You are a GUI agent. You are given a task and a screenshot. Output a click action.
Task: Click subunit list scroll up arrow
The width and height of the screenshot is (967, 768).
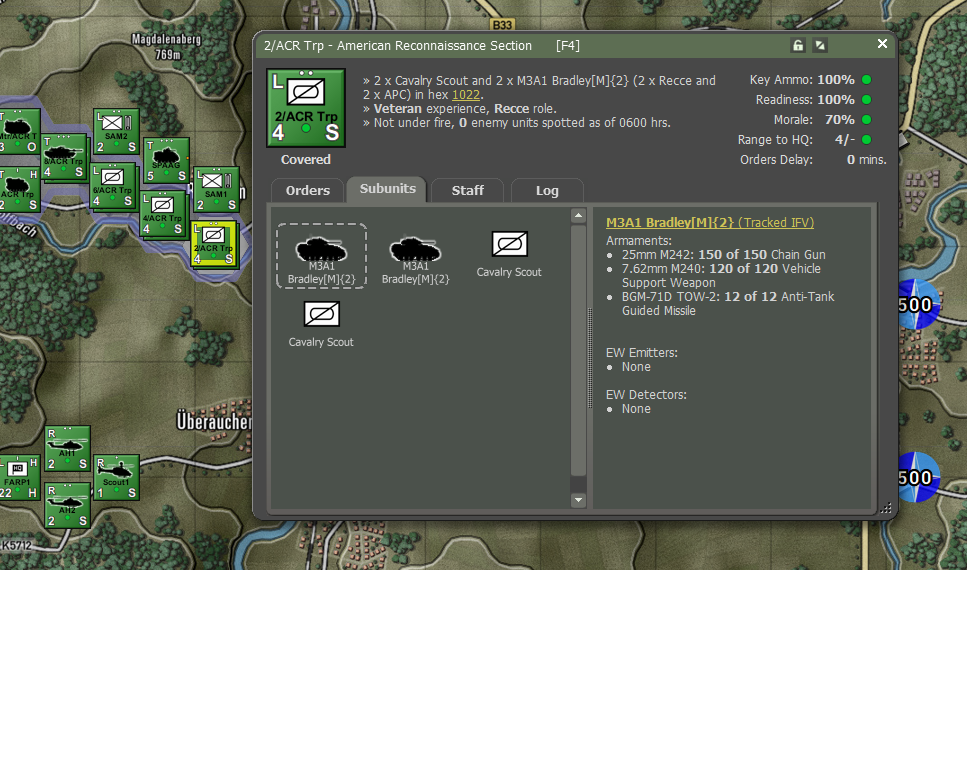coord(578,215)
